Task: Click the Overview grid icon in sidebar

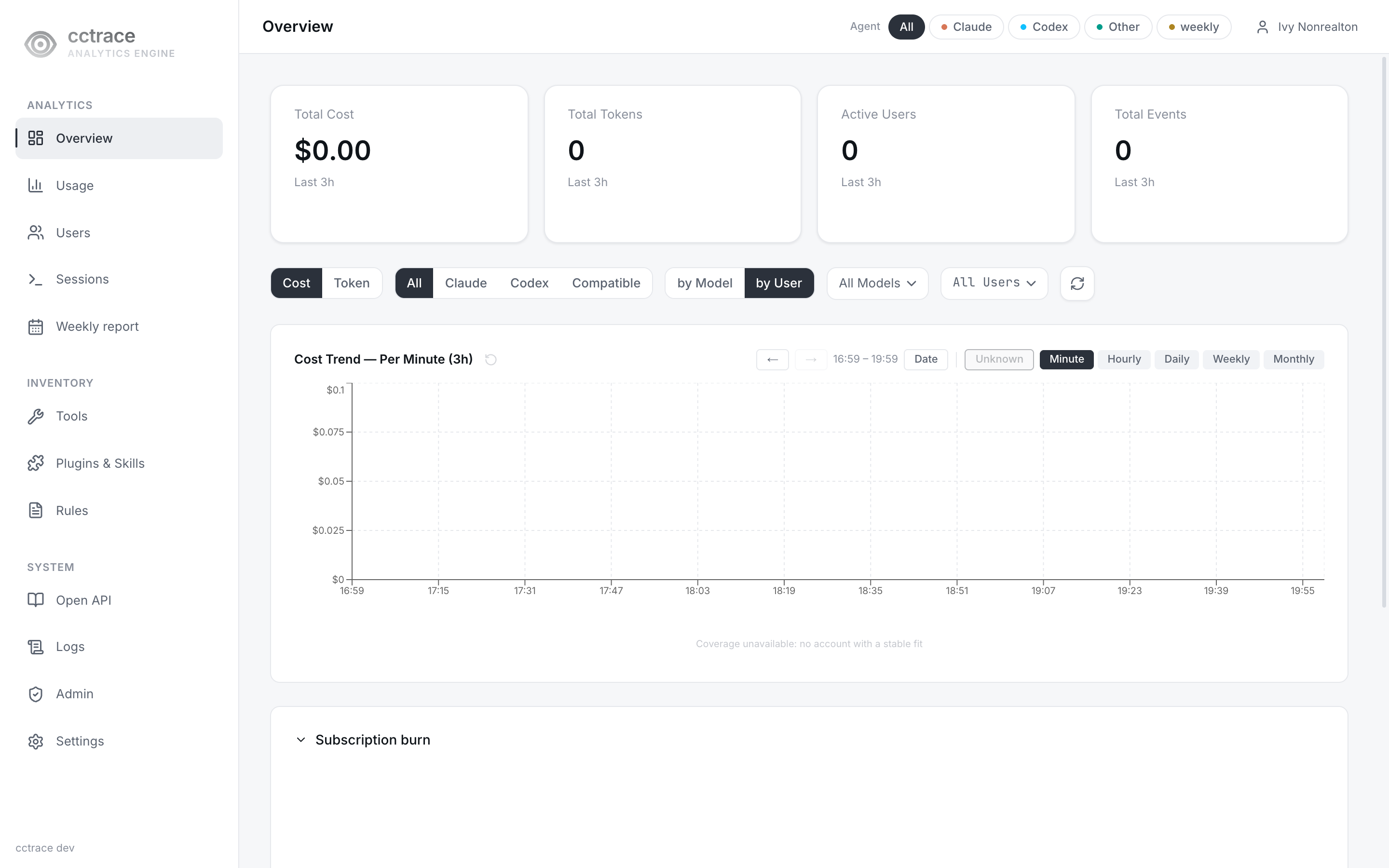Action: click(x=36, y=138)
